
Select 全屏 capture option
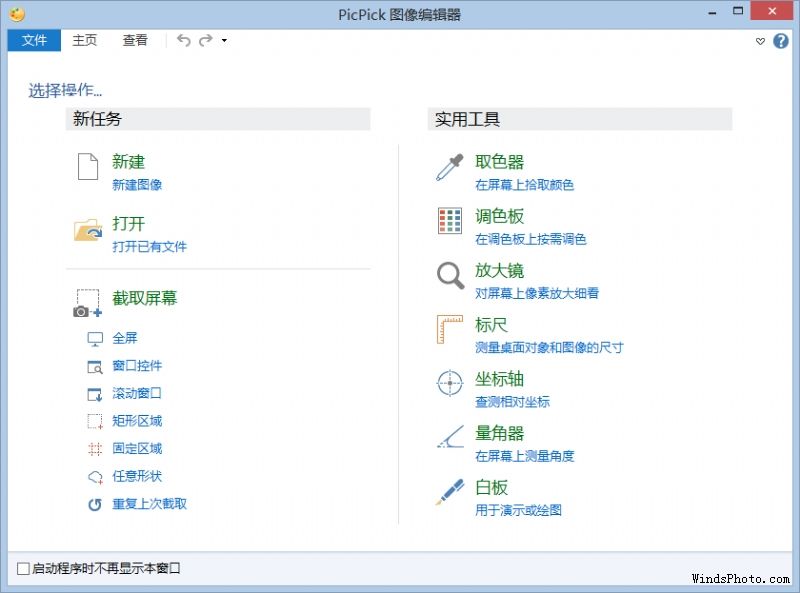pyautogui.click(x=125, y=338)
